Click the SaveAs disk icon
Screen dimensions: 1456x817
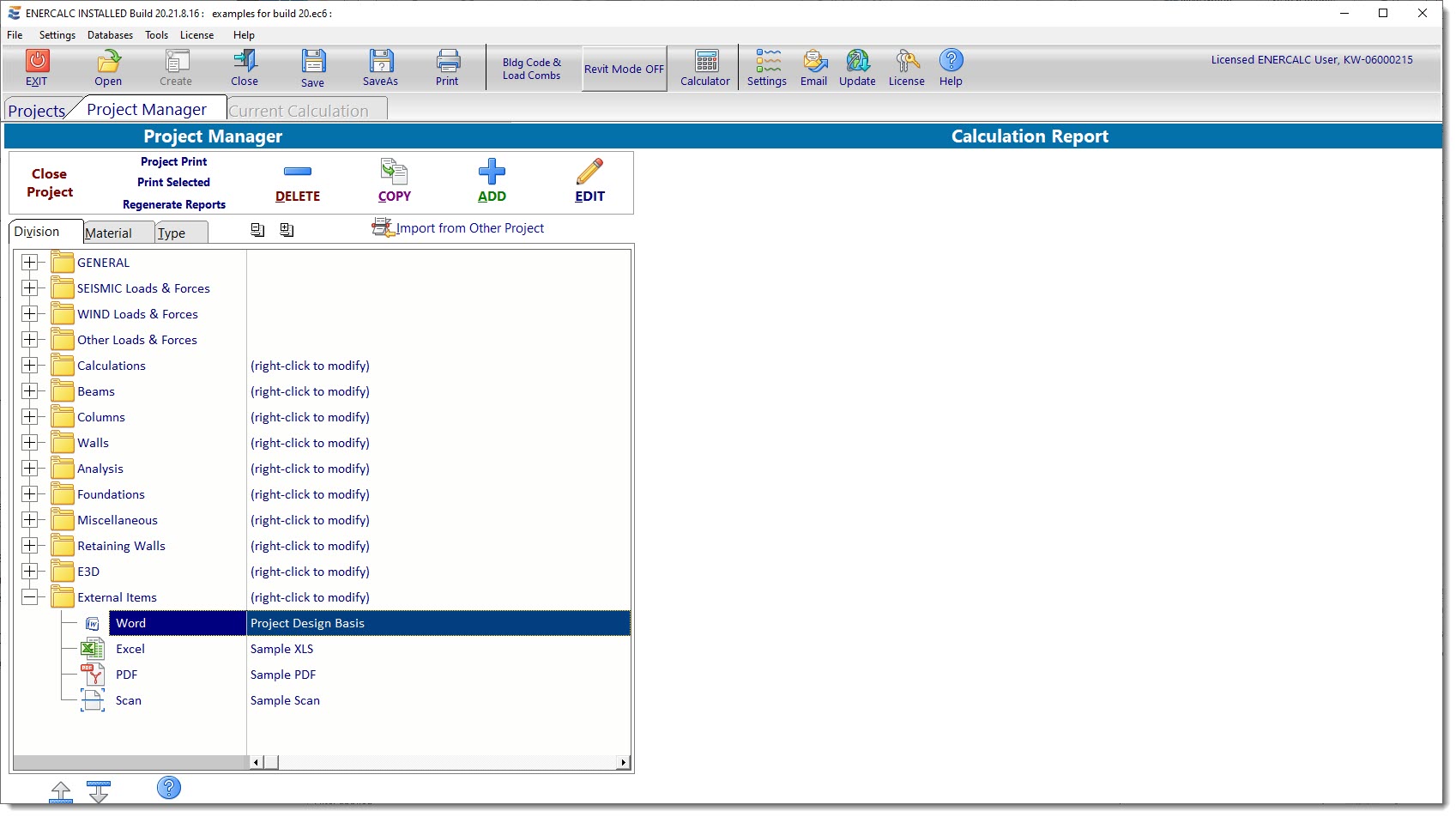point(380,62)
